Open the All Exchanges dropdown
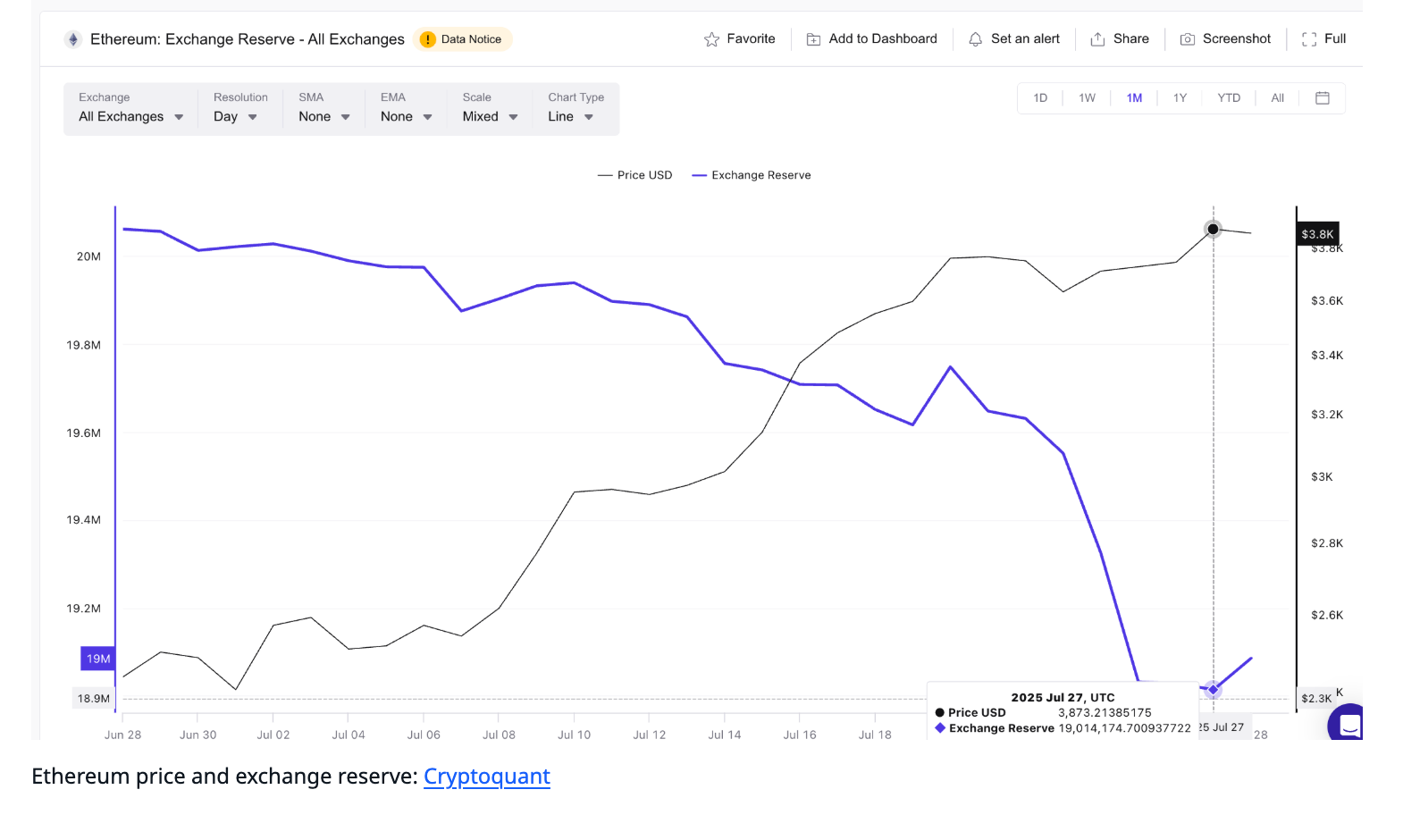The image size is (1403, 840). point(130,117)
